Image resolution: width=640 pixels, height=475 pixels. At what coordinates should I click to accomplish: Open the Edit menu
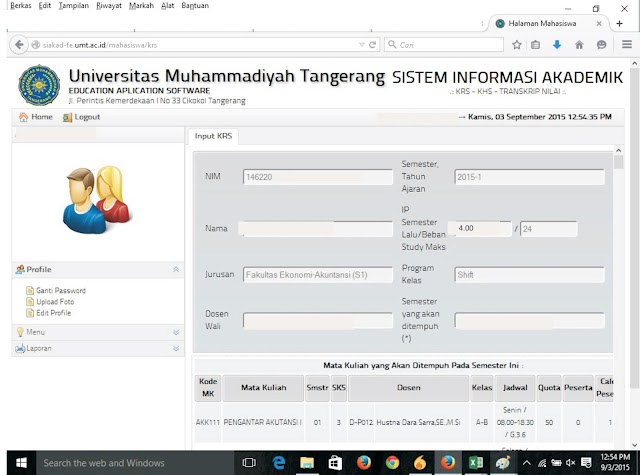pos(44,5)
